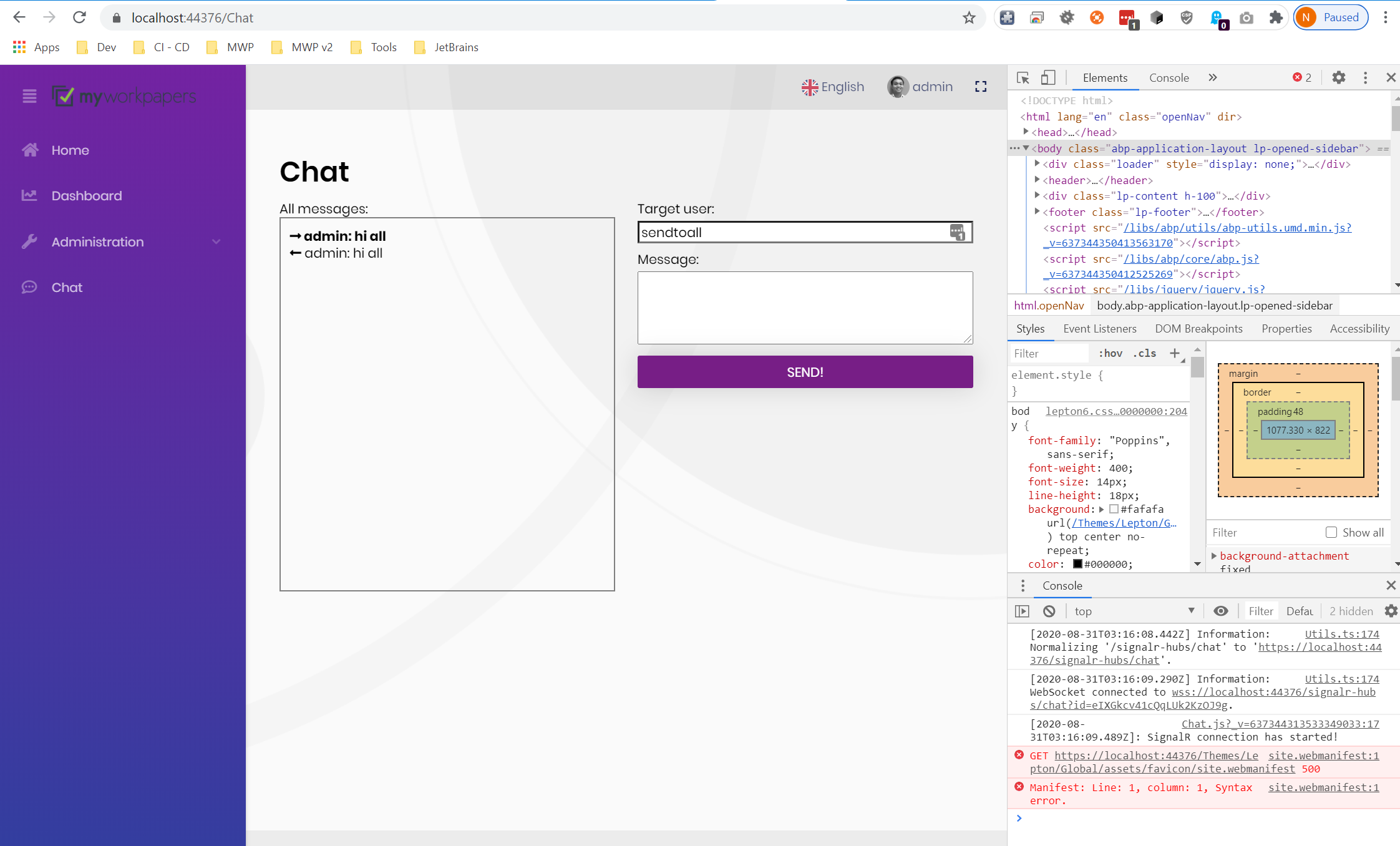Click the #fafafa background color swatch
Screen dimensions: 1400x846
point(1114,509)
